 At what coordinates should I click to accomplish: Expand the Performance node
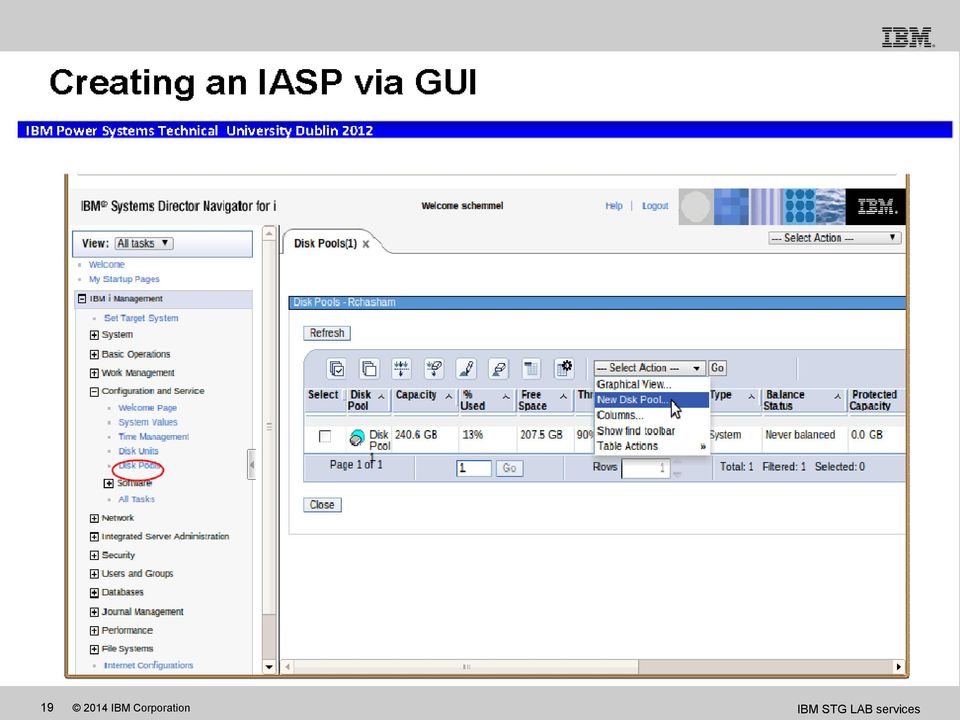94,631
